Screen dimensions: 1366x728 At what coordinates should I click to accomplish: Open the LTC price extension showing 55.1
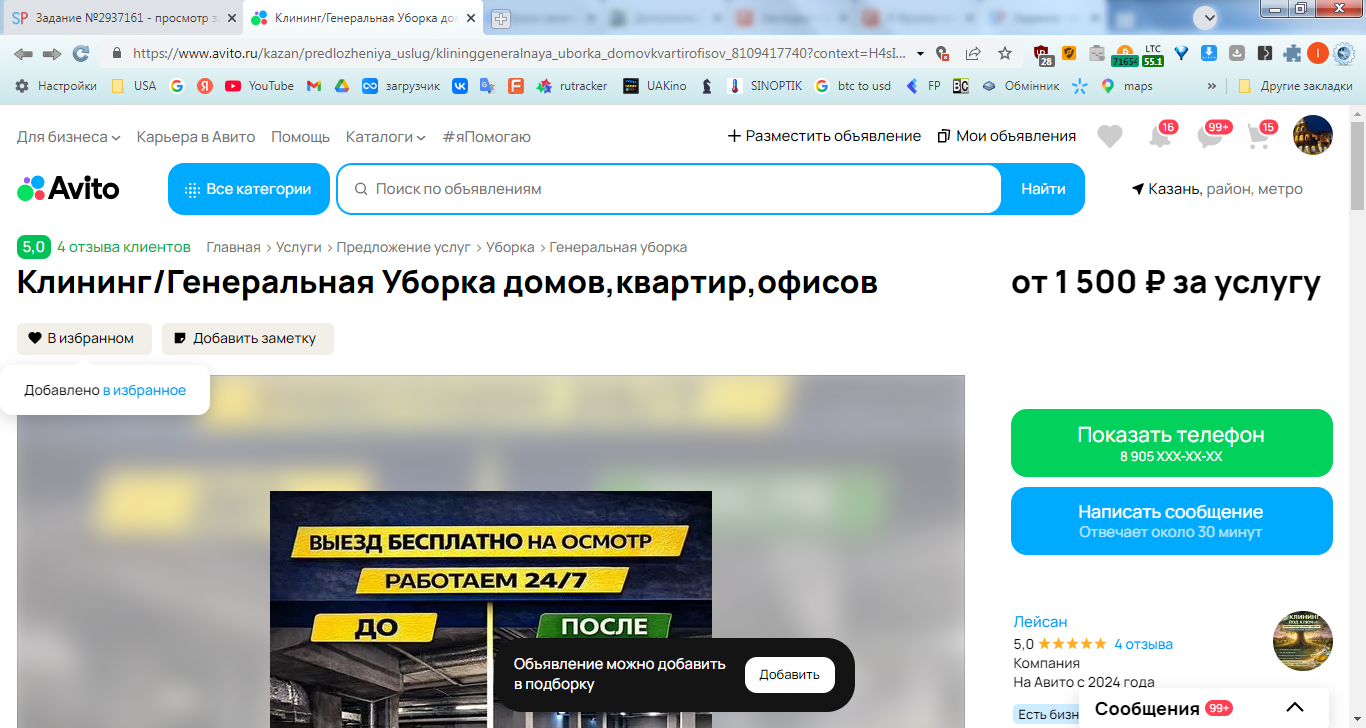[1153, 54]
